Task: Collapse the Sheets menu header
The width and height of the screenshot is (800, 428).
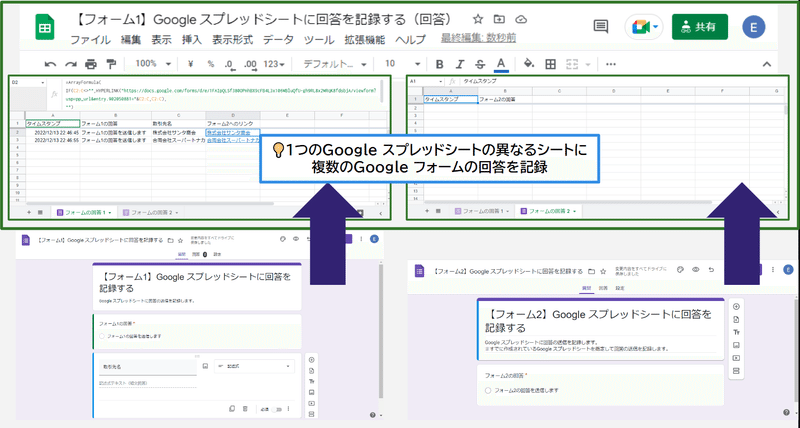Action: click(x=766, y=64)
